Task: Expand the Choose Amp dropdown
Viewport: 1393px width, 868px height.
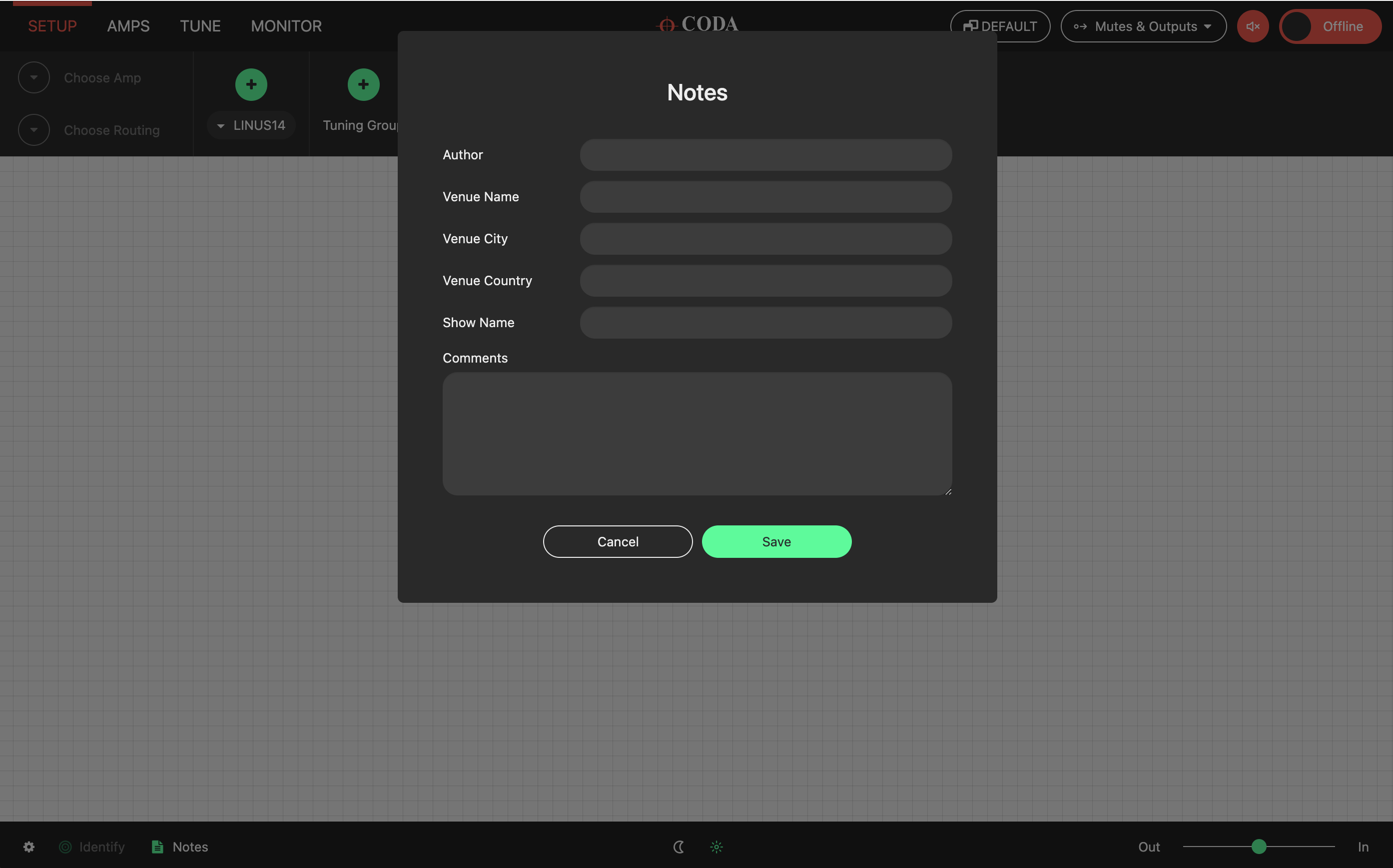Action: [34, 77]
